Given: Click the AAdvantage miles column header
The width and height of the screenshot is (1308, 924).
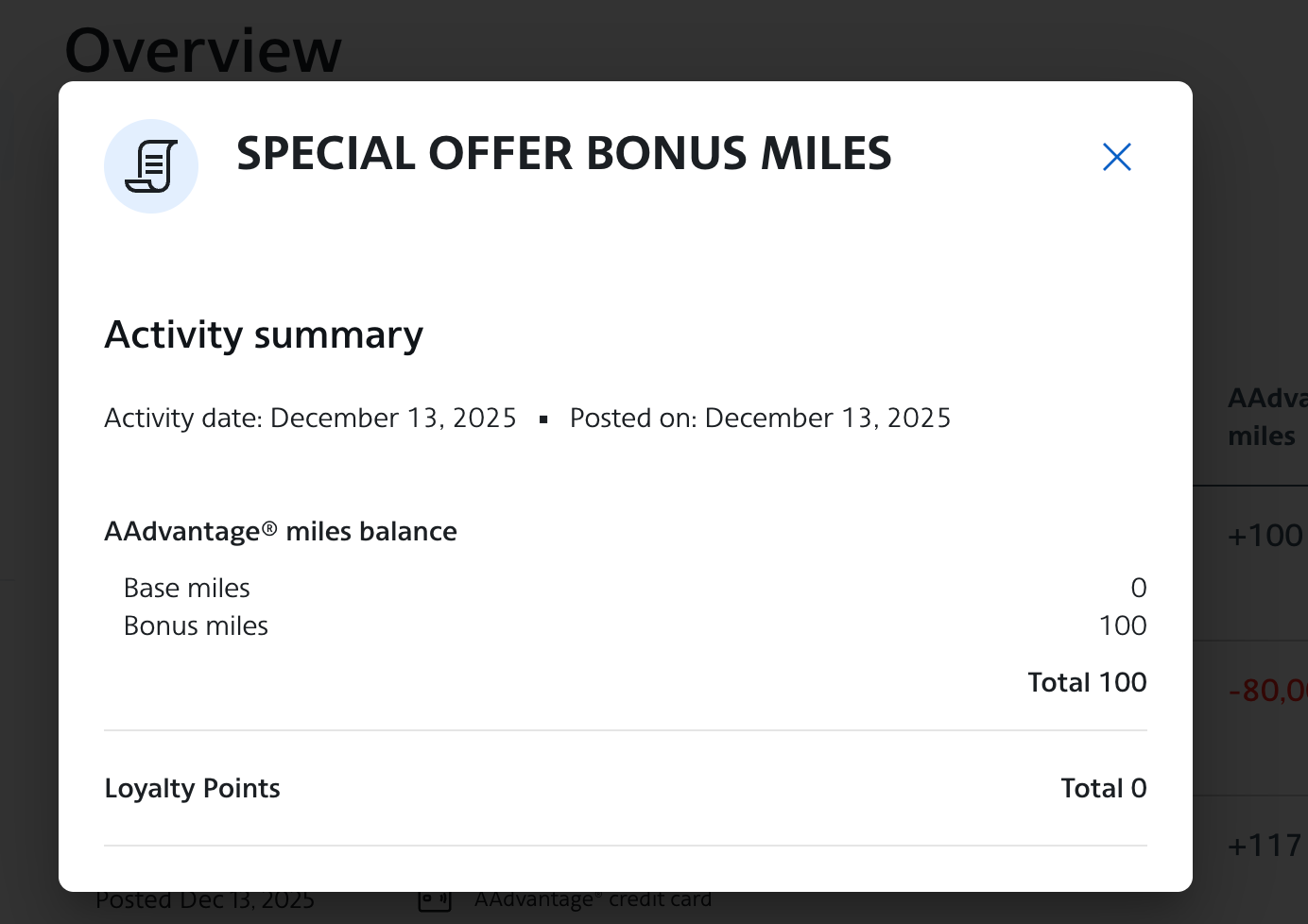Looking at the screenshot, I should 1265,417.
